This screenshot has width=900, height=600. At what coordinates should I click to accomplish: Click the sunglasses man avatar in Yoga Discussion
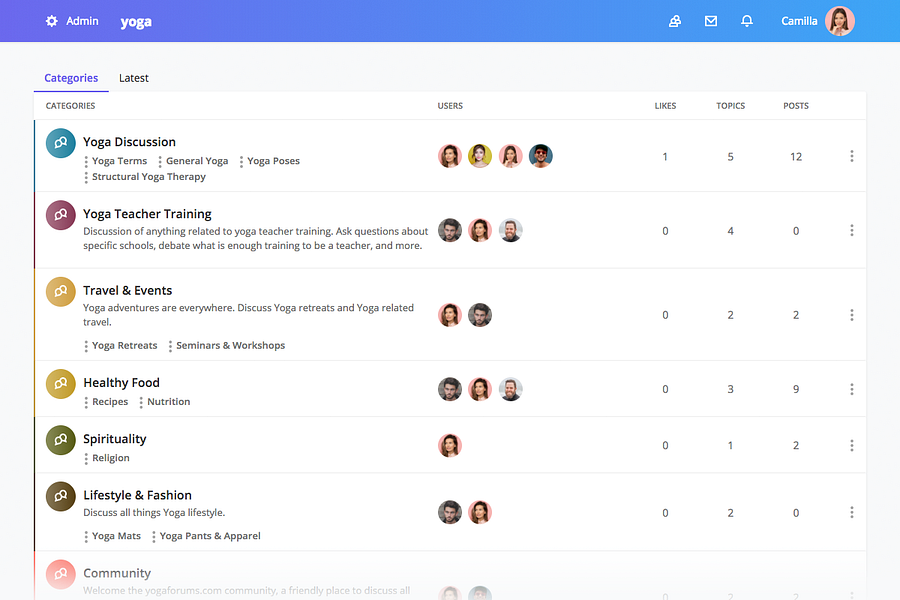pyautogui.click(x=541, y=156)
